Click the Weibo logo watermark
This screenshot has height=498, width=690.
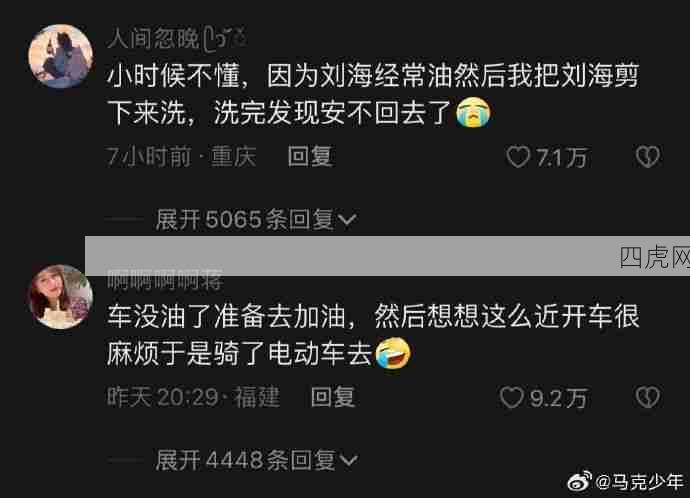[x=580, y=482]
